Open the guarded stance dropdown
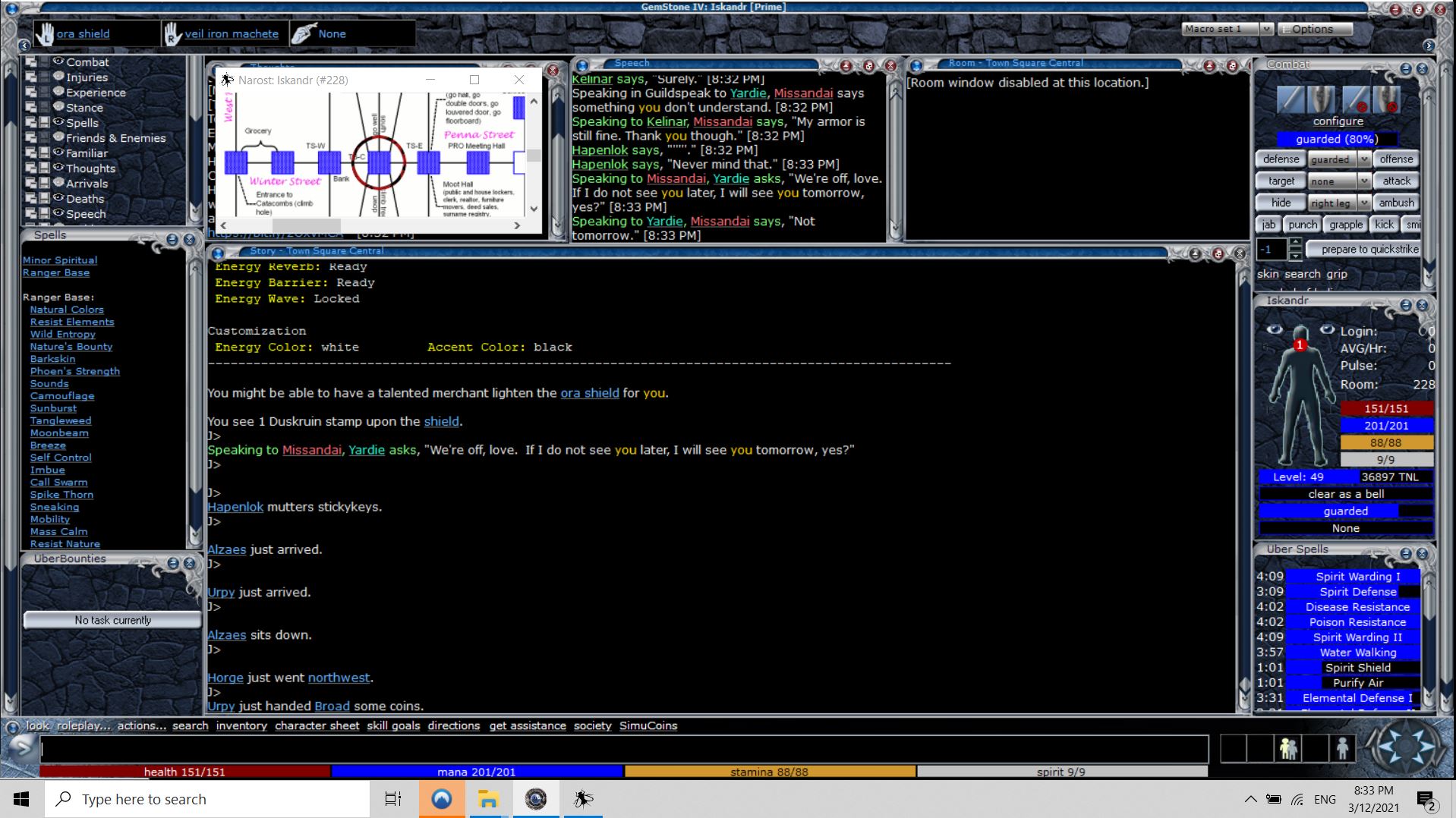1456x818 pixels. point(1363,159)
